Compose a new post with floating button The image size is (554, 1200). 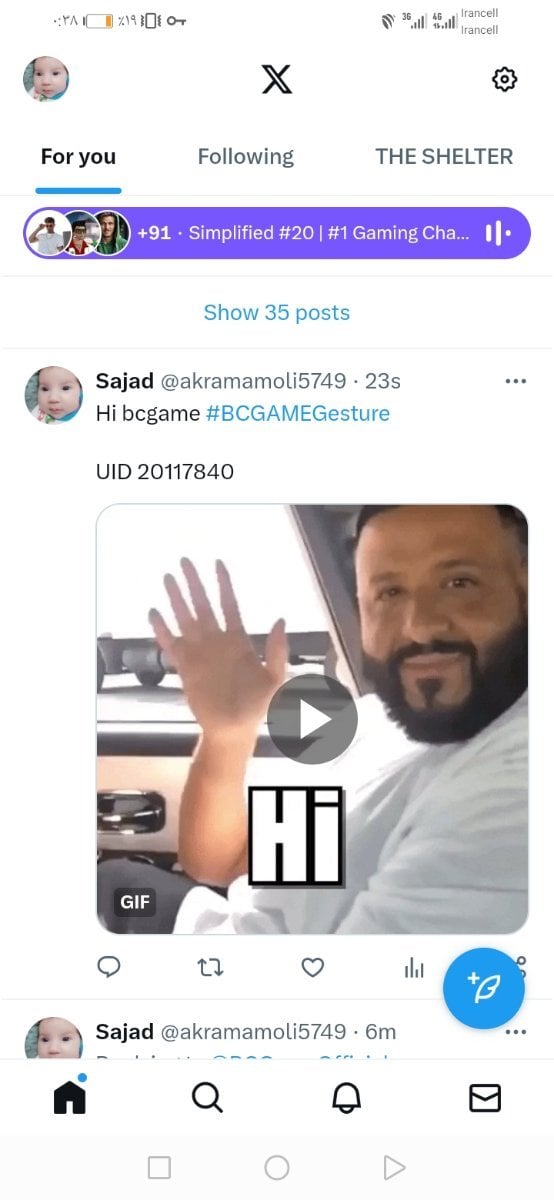pyautogui.click(x=484, y=988)
